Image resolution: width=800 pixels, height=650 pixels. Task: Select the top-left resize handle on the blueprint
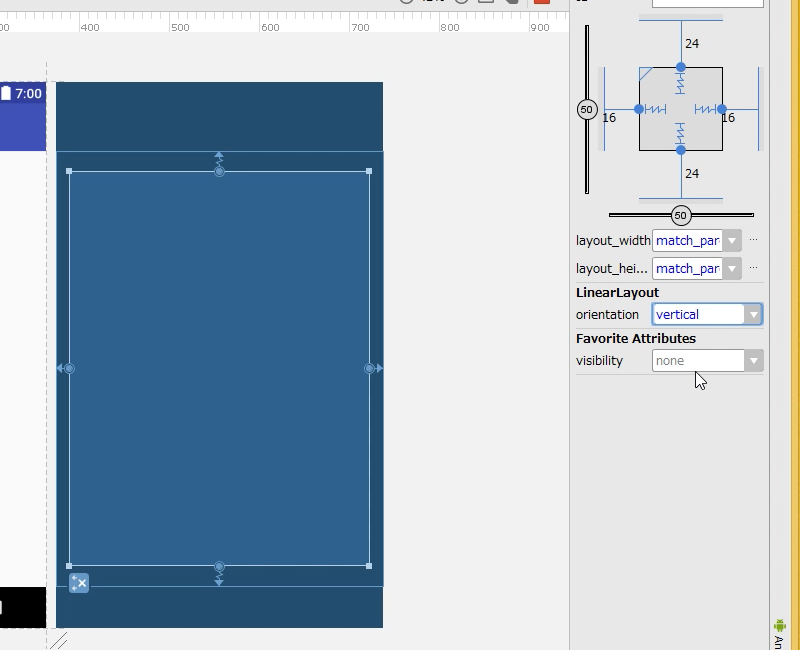(x=69, y=171)
